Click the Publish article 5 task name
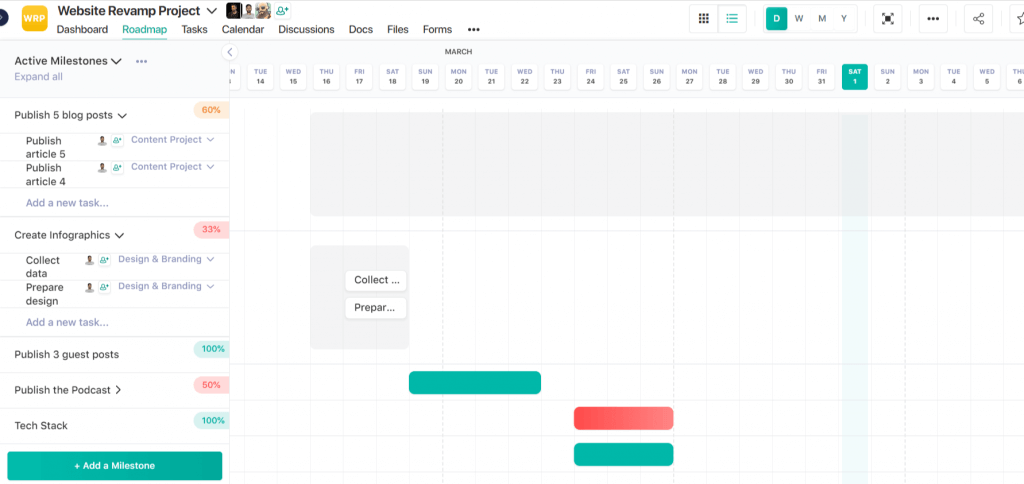The height and width of the screenshot is (484, 1024). tap(46, 148)
